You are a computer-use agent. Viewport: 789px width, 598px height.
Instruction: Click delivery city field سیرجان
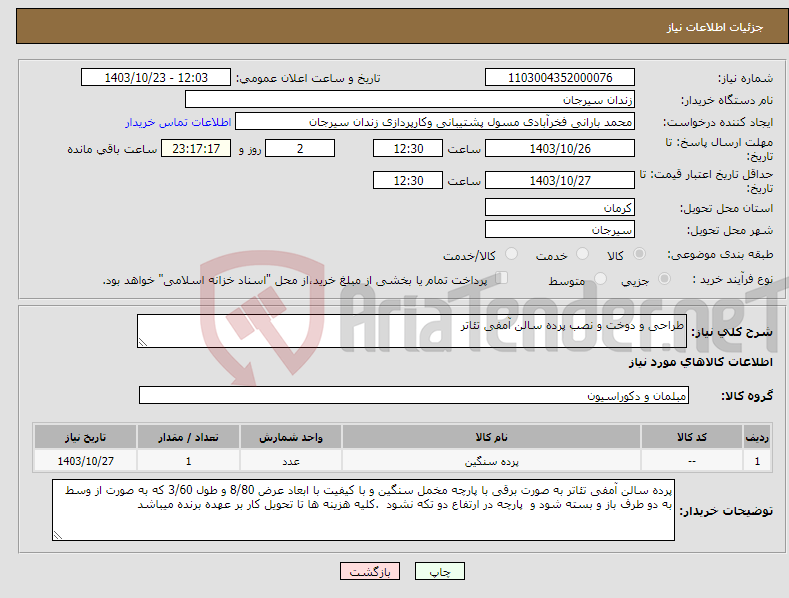(x=560, y=230)
